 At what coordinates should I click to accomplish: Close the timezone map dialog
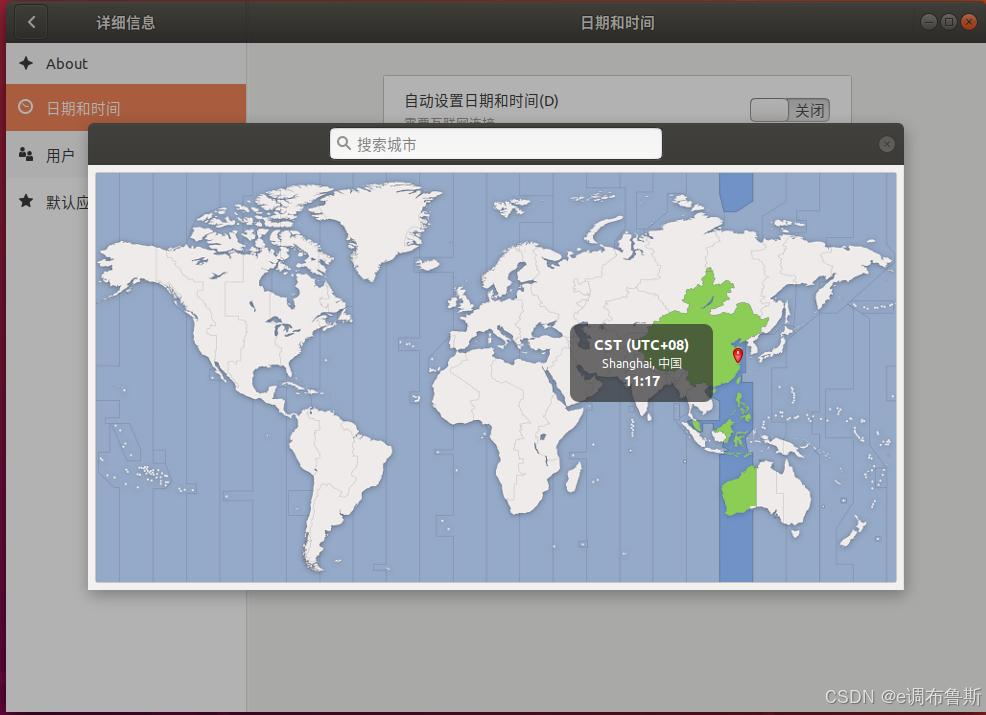click(886, 144)
